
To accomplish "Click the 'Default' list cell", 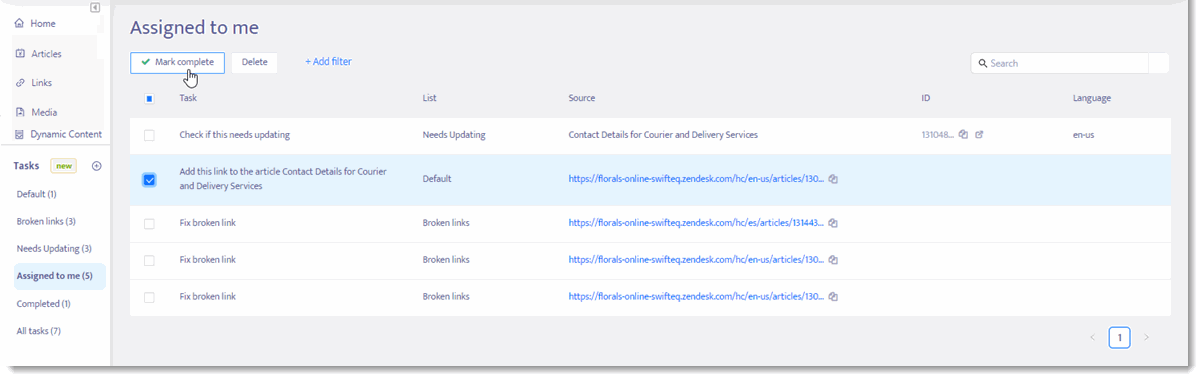I will pos(437,179).
